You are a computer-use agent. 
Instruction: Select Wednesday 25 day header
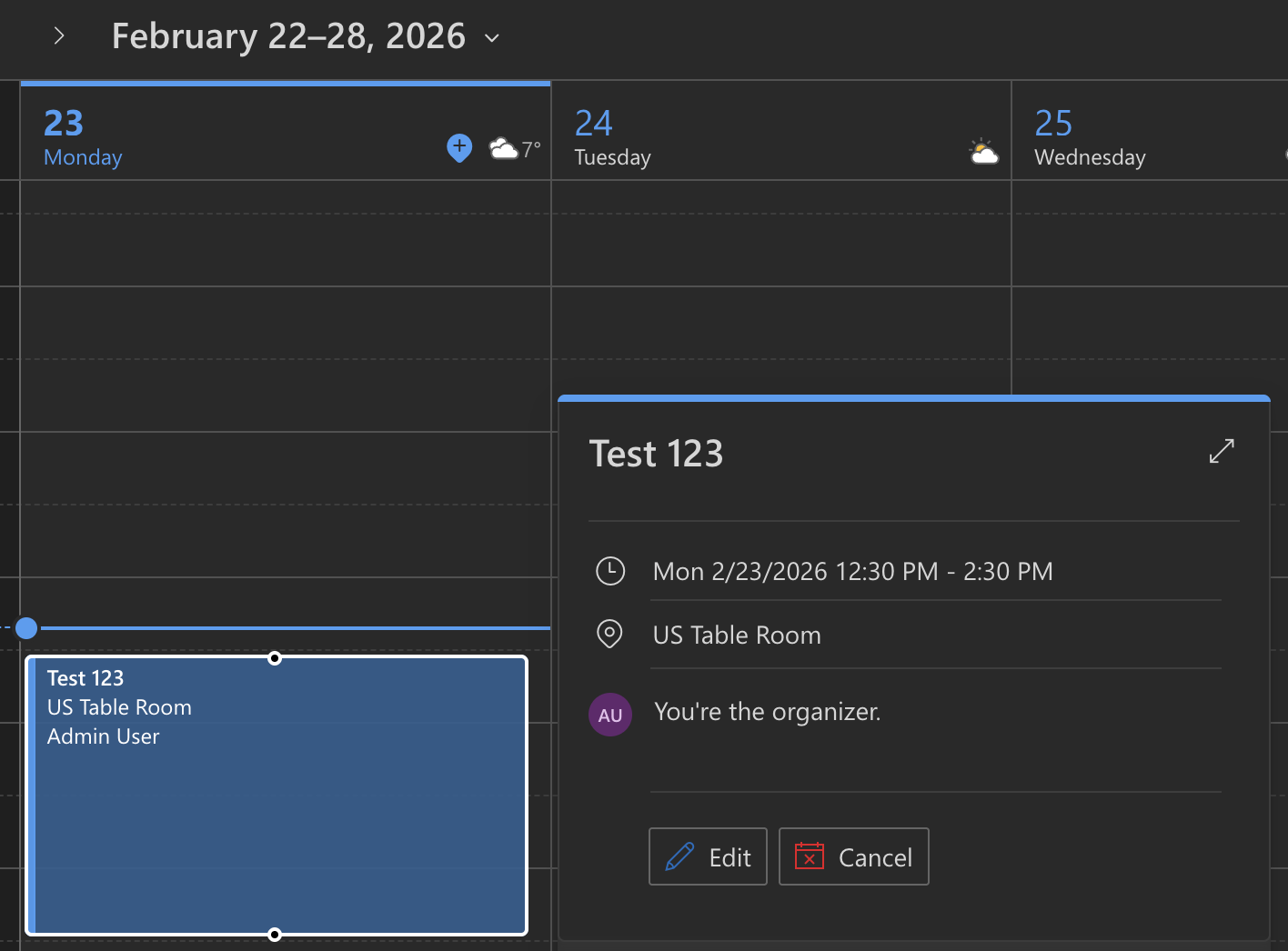tap(1089, 136)
